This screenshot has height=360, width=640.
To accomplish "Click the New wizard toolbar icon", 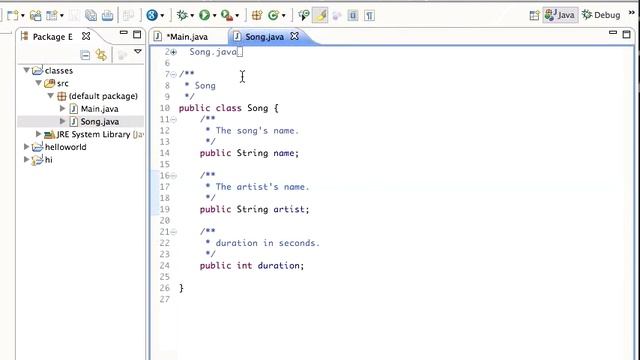I will 13,16.
